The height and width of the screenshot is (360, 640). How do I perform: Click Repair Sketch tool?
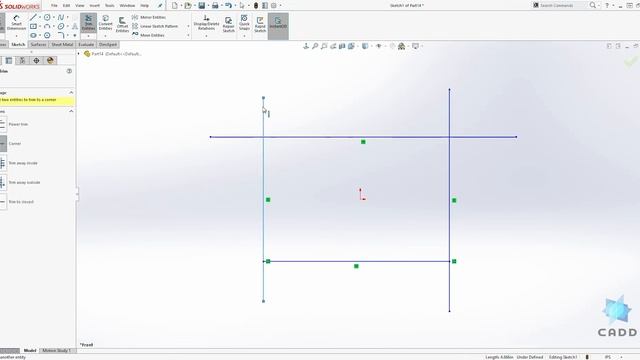click(x=229, y=24)
